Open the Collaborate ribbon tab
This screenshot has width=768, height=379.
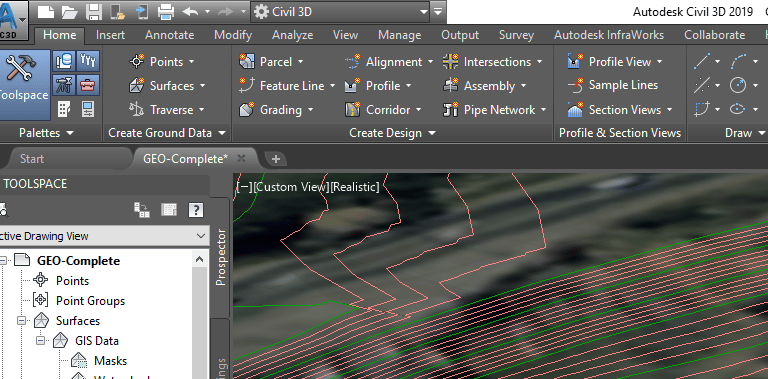pyautogui.click(x=715, y=35)
